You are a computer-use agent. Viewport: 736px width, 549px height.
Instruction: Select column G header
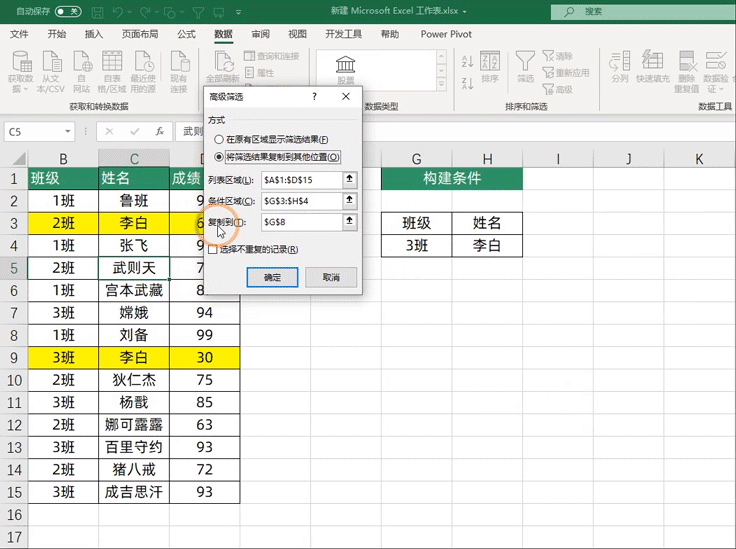[416, 159]
